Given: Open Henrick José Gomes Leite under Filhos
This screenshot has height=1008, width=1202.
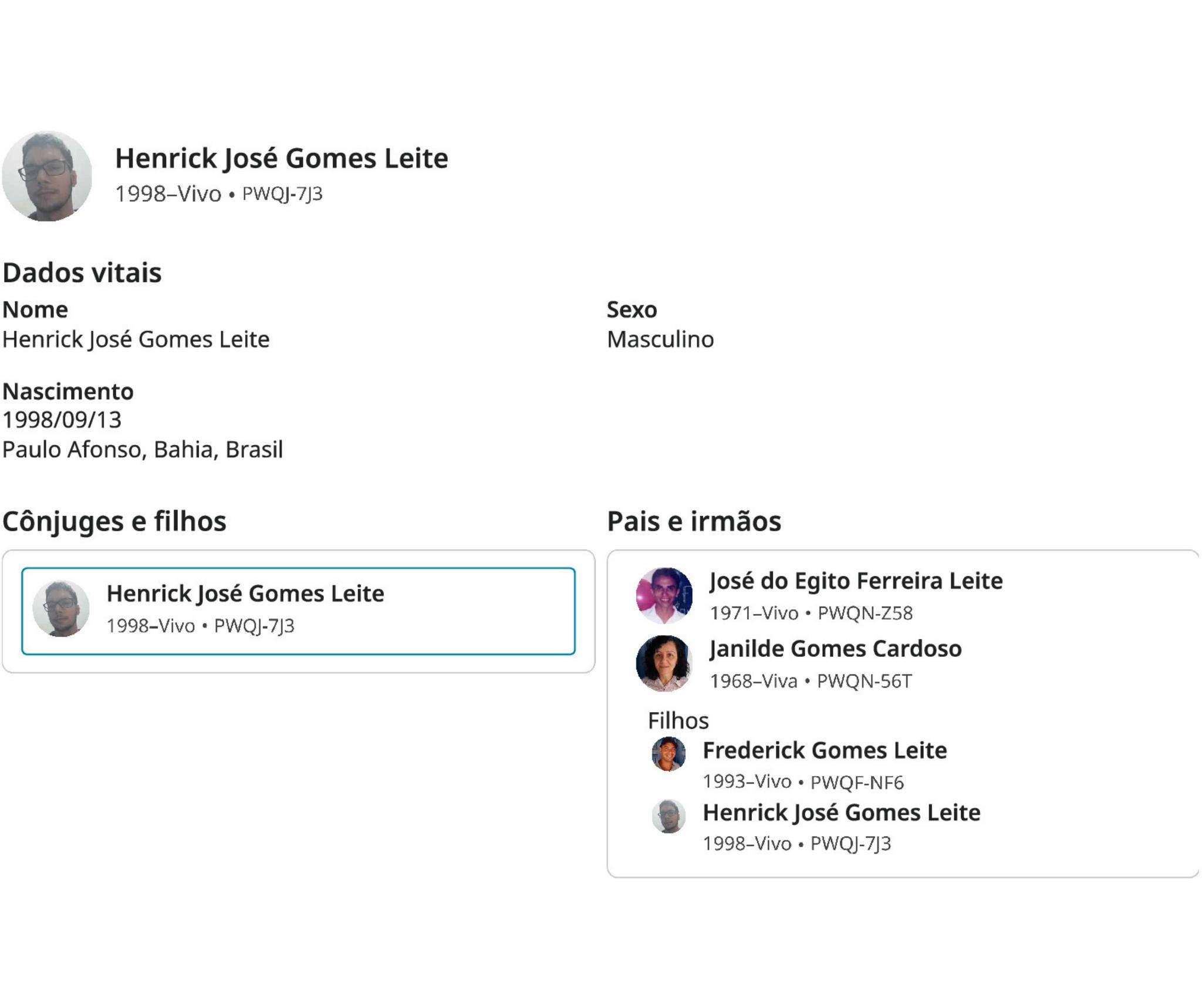Looking at the screenshot, I should 841,813.
